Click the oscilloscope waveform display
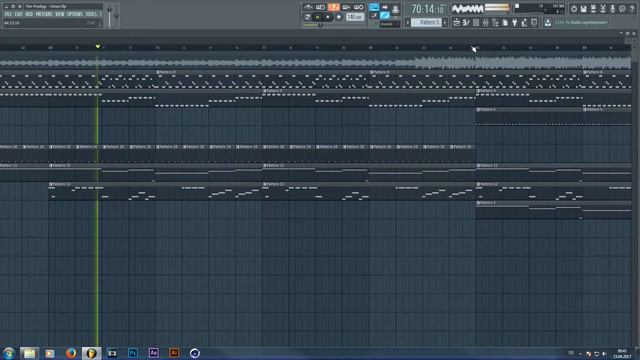This screenshot has width=640, height=360. pos(468,9)
